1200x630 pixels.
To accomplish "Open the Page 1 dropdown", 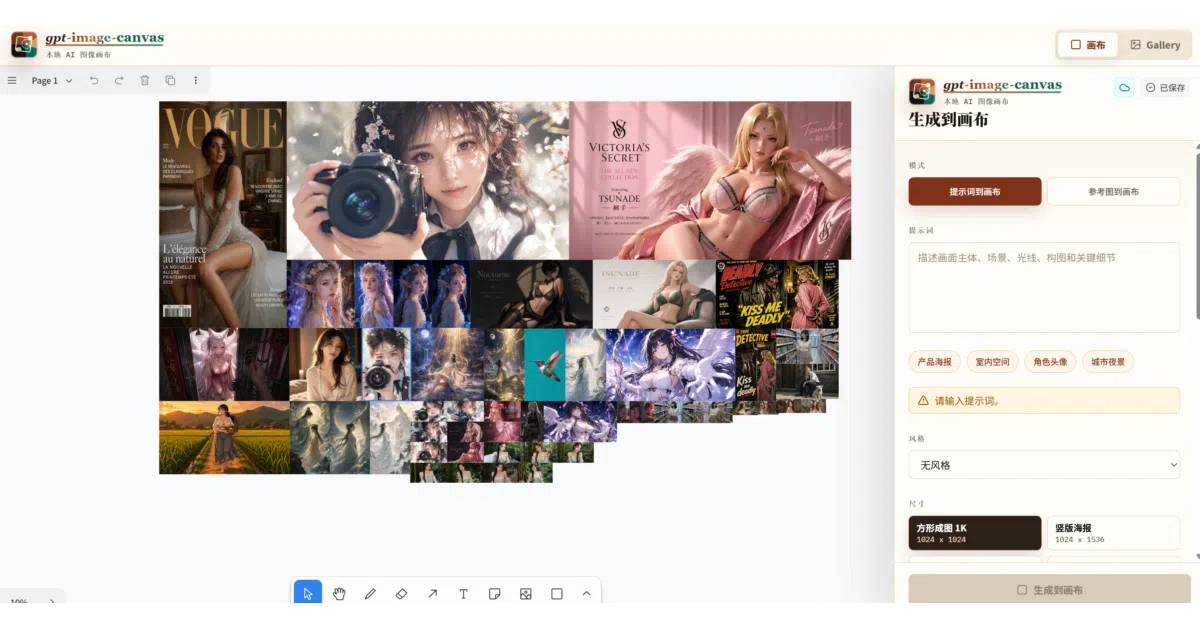I will 52,80.
